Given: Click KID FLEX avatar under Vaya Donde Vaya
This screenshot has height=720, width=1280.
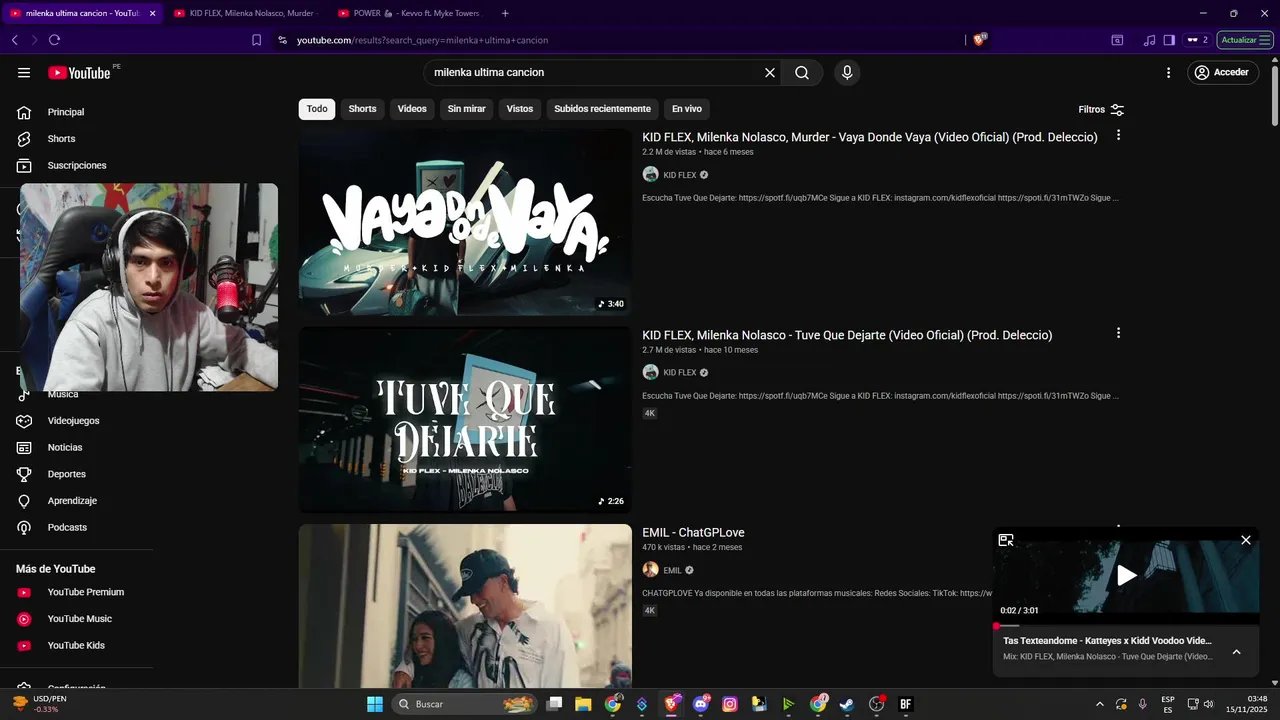Looking at the screenshot, I should [650, 175].
